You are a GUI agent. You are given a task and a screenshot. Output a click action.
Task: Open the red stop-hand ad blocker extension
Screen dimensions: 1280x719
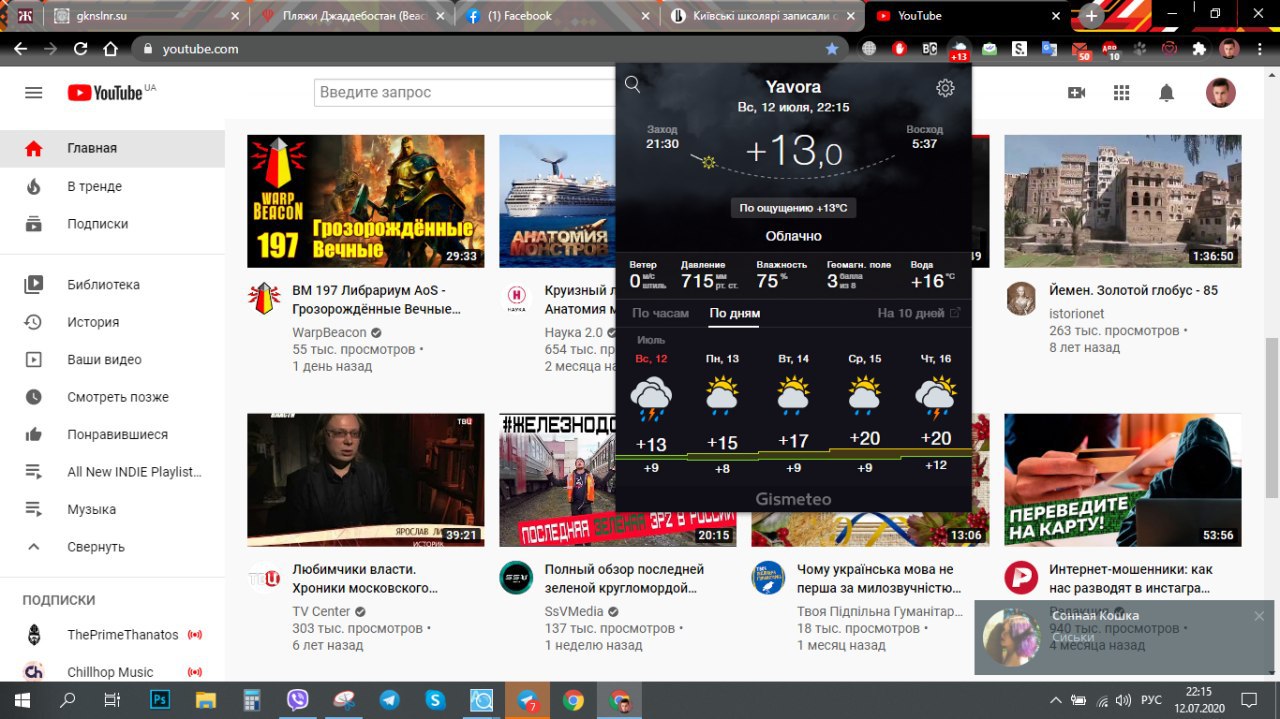point(899,48)
